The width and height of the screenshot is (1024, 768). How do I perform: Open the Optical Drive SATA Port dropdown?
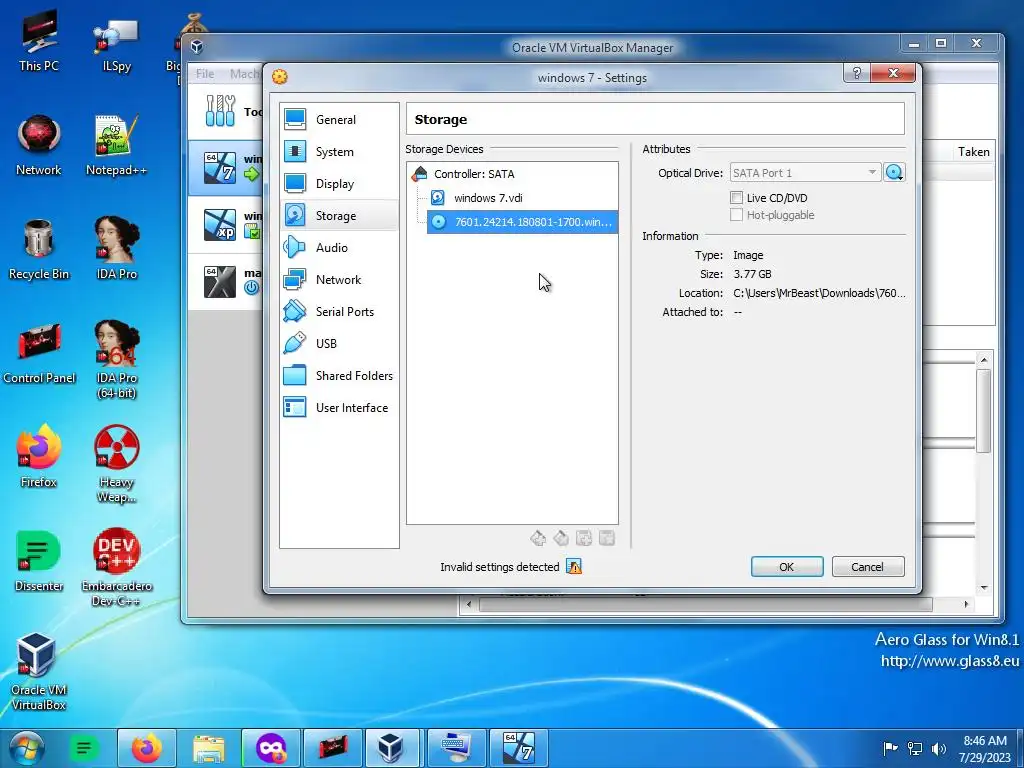coord(805,173)
